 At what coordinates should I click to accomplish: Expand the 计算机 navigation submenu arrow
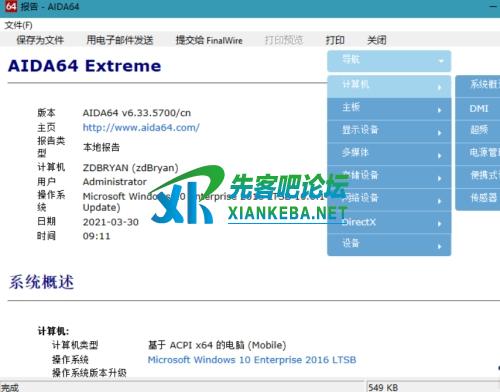(x=440, y=88)
